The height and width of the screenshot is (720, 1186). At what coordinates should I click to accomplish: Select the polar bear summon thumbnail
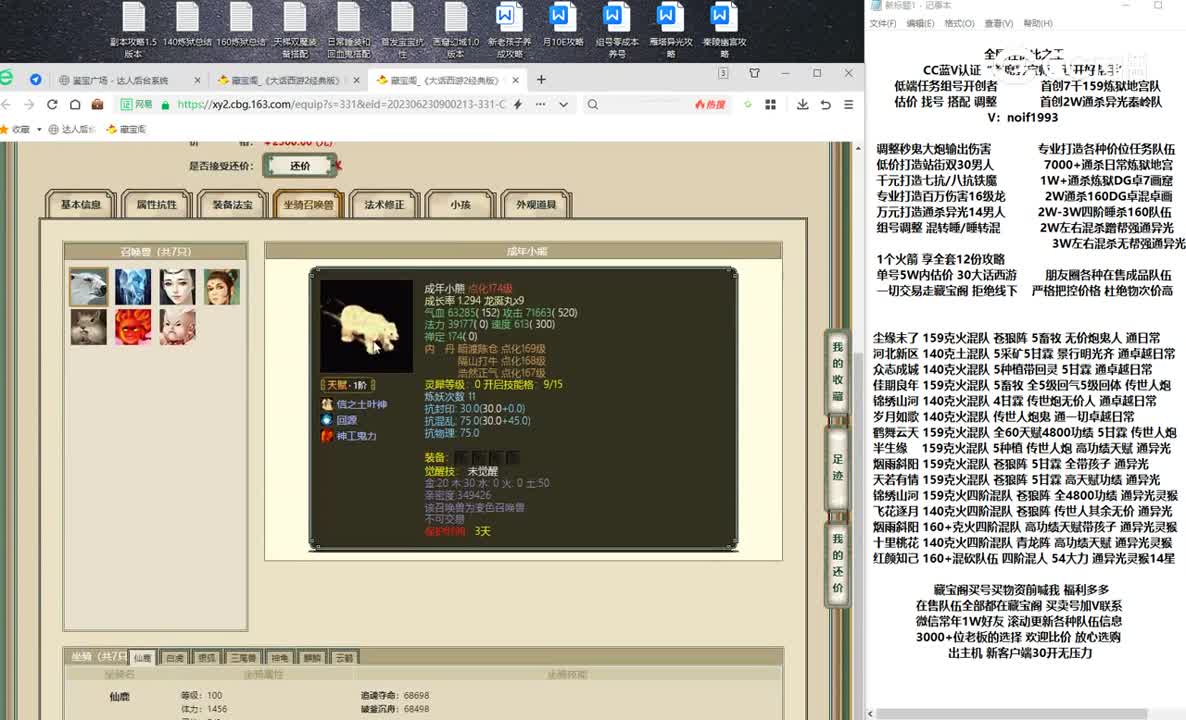coord(88,287)
